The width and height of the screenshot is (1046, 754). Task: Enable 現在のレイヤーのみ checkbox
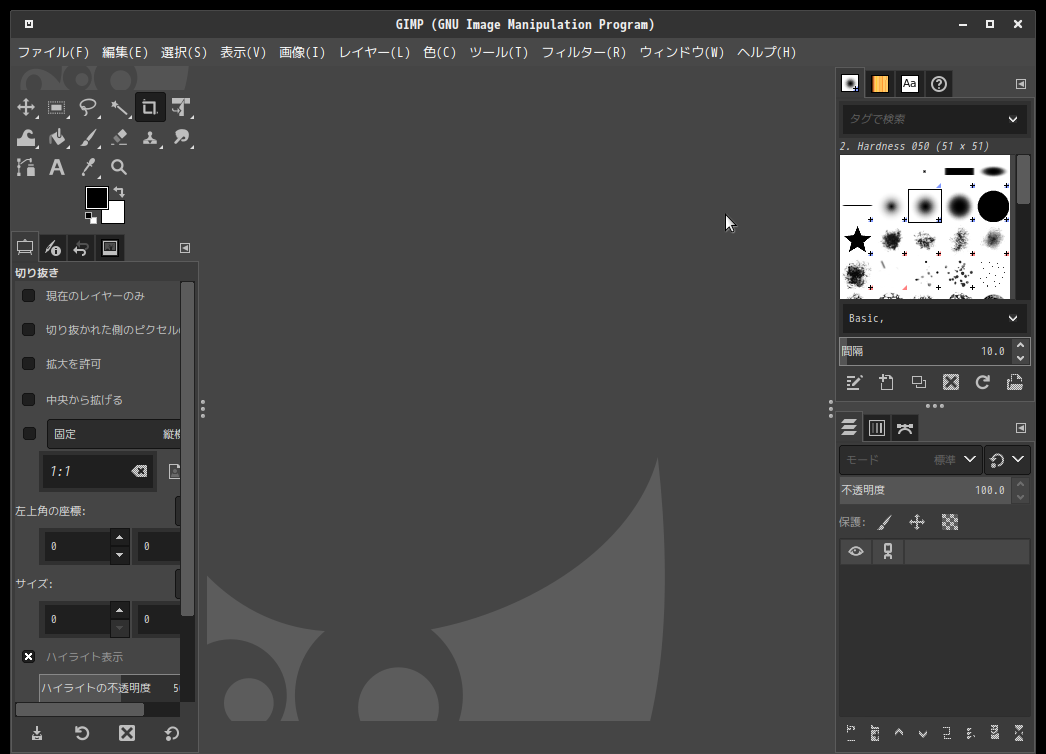pos(29,296)
